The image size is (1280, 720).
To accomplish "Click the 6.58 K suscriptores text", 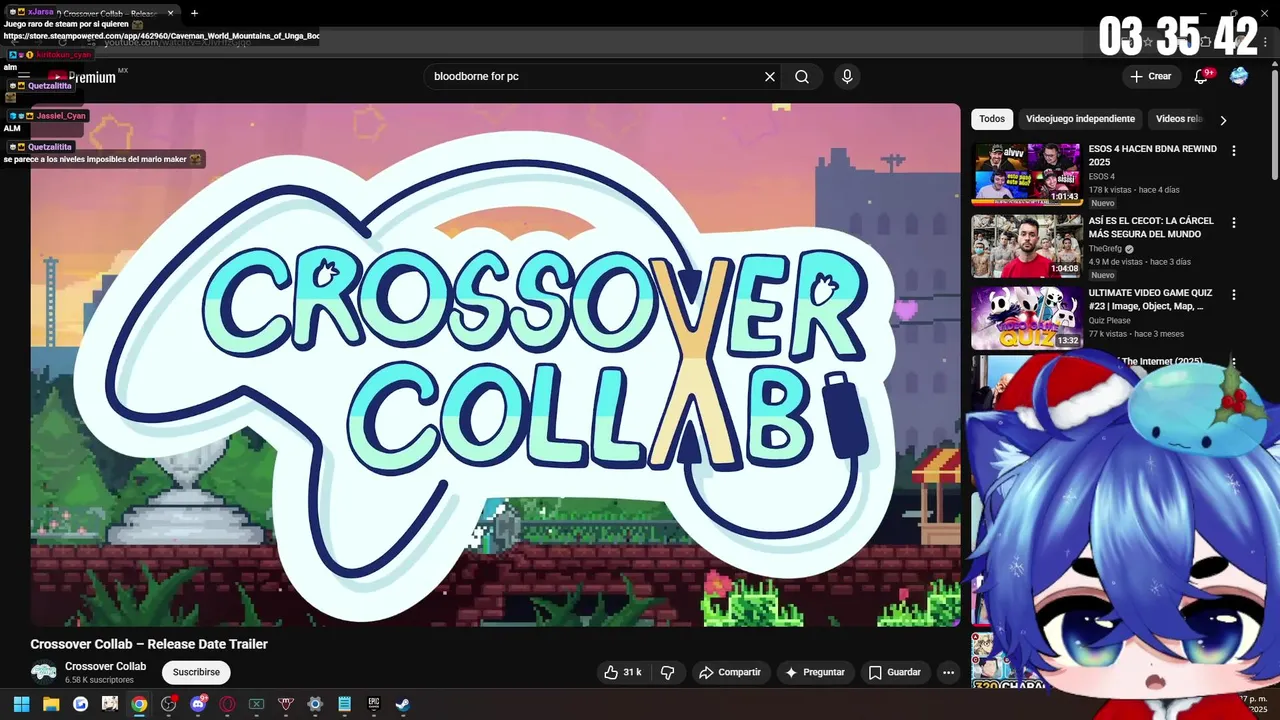I will [x=99, y=680].
